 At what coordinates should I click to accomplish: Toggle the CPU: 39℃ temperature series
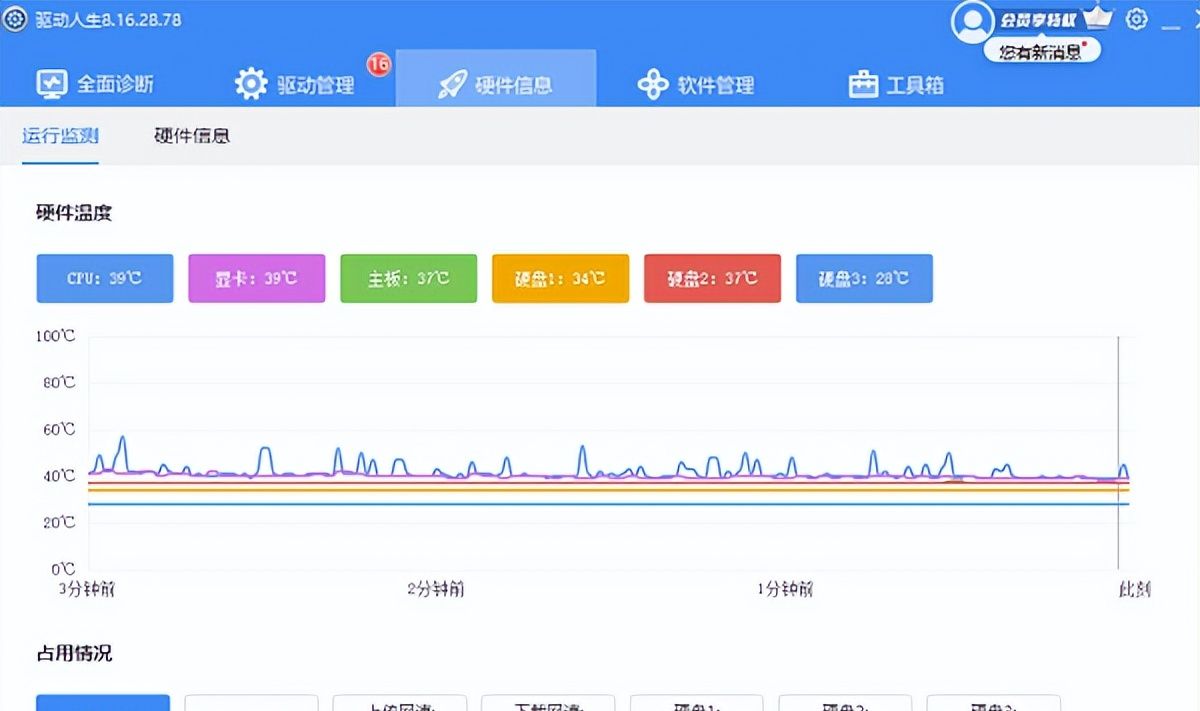(104, 278)
